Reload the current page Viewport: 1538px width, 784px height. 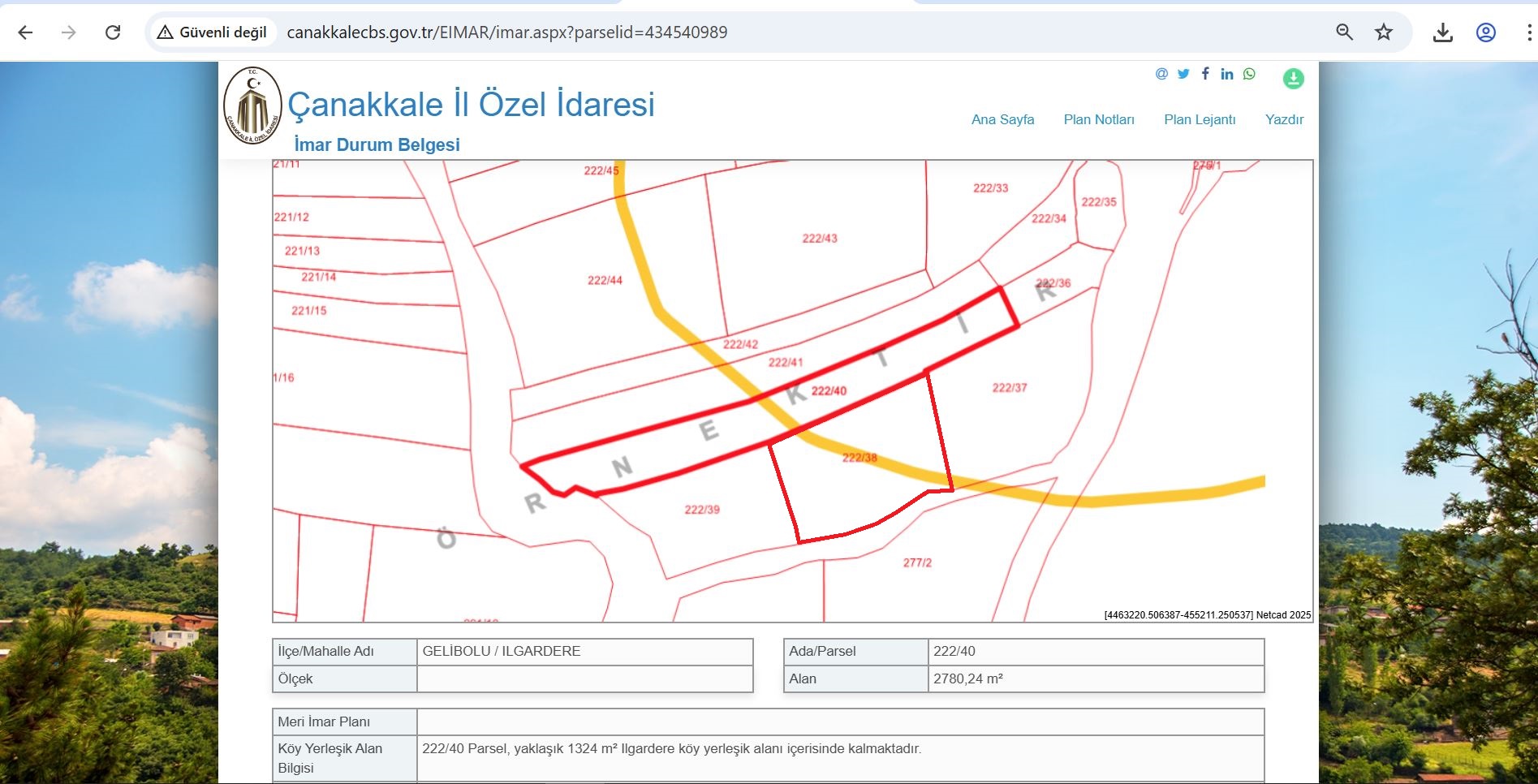113,32
